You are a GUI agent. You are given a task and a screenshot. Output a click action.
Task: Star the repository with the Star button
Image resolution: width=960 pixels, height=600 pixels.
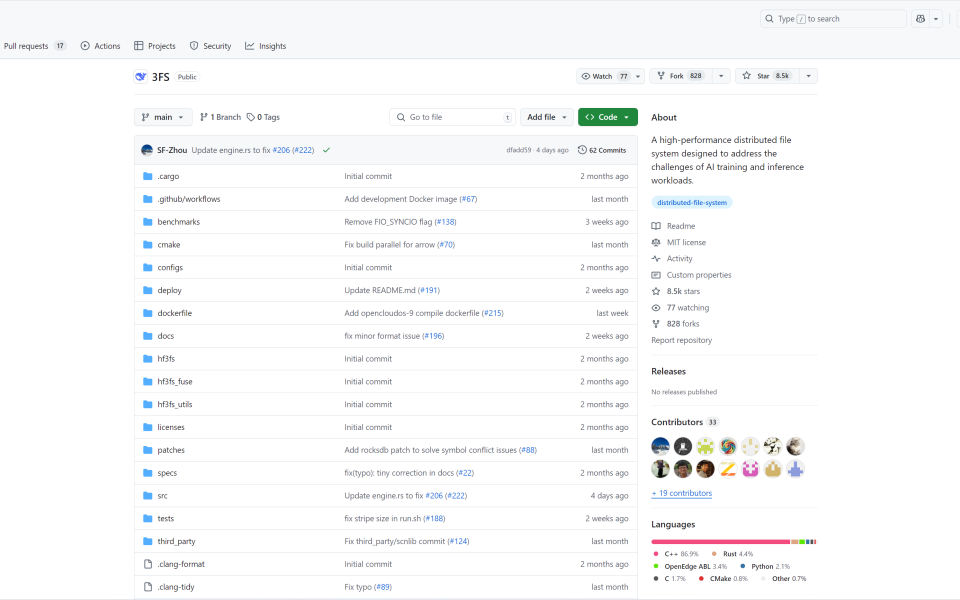(767, 76)
